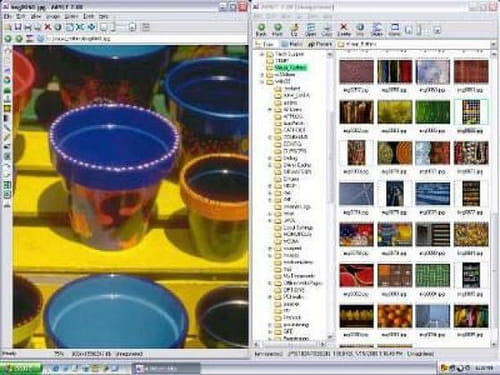Click the save floppy disk icon in viewer toolbar
Screen dimensions: 500x375
pyautogui.click(x=18, y=27)
